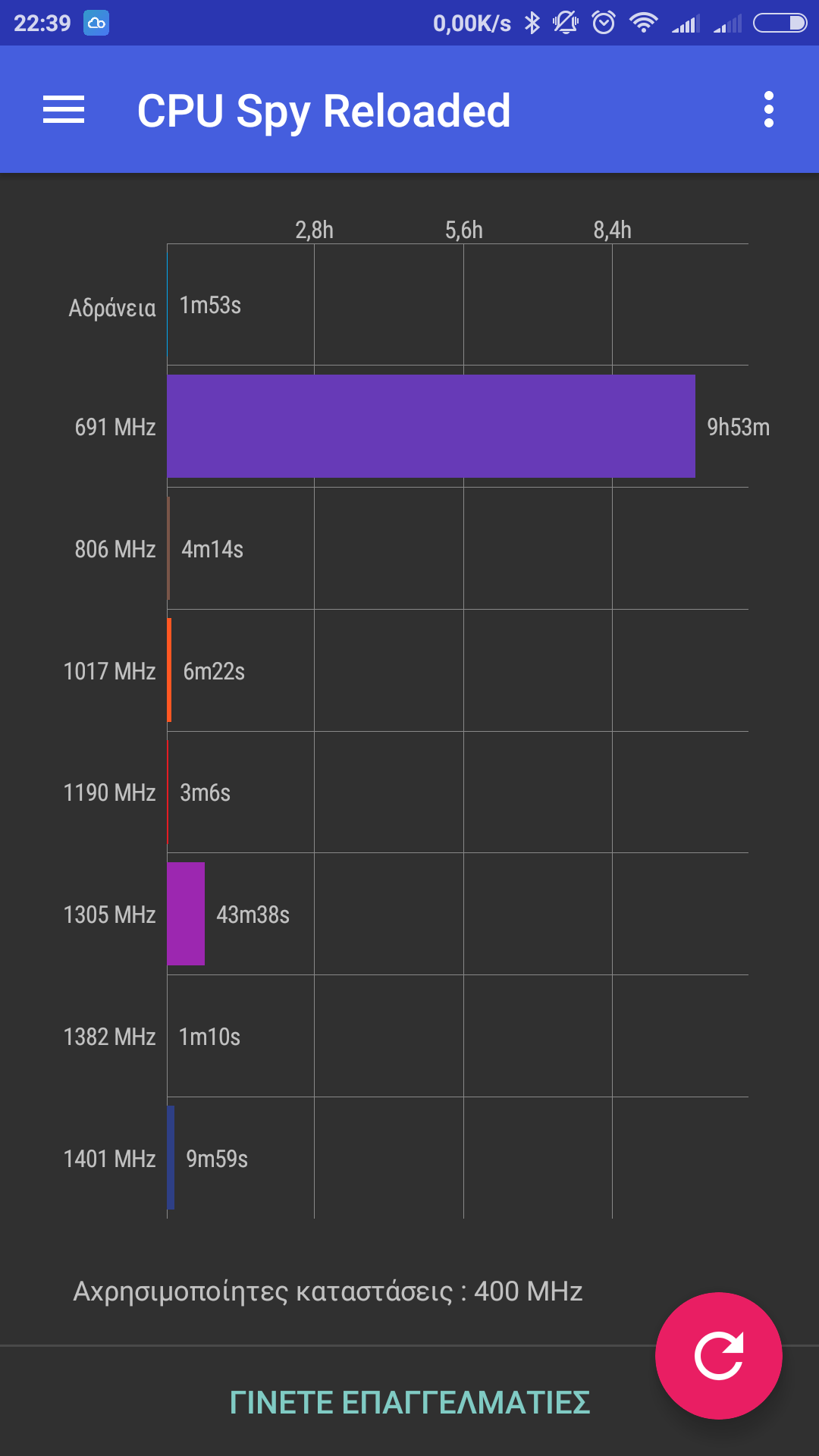
Task: Tap the 9h53m duration value
Action: (x=738, y=427)
